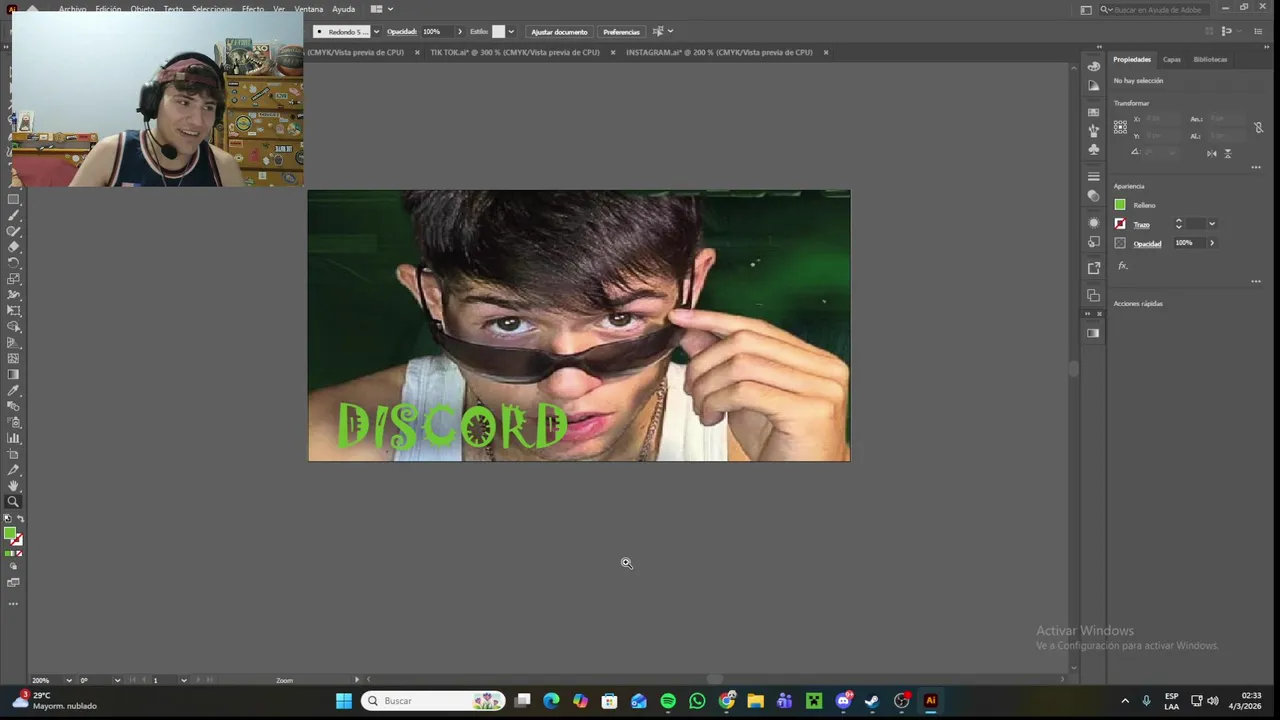Select the Hand tool
Screen dimensions: 1280x720
point(13,486)
